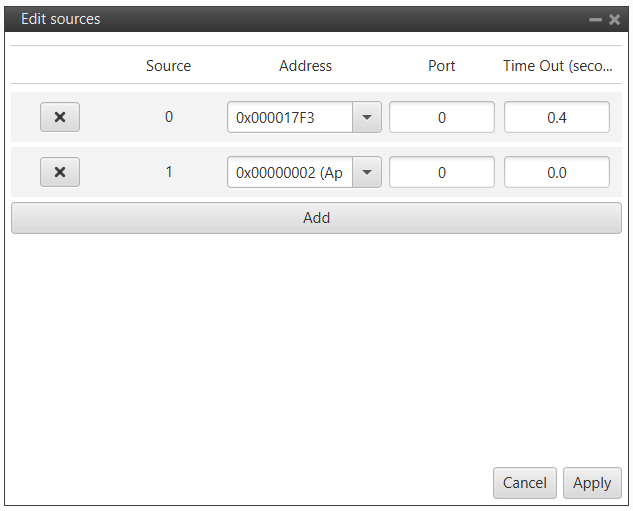Screen dimensions: 633x511
Task: Minimize the Edit sources dialog
Action: (595, 19)
